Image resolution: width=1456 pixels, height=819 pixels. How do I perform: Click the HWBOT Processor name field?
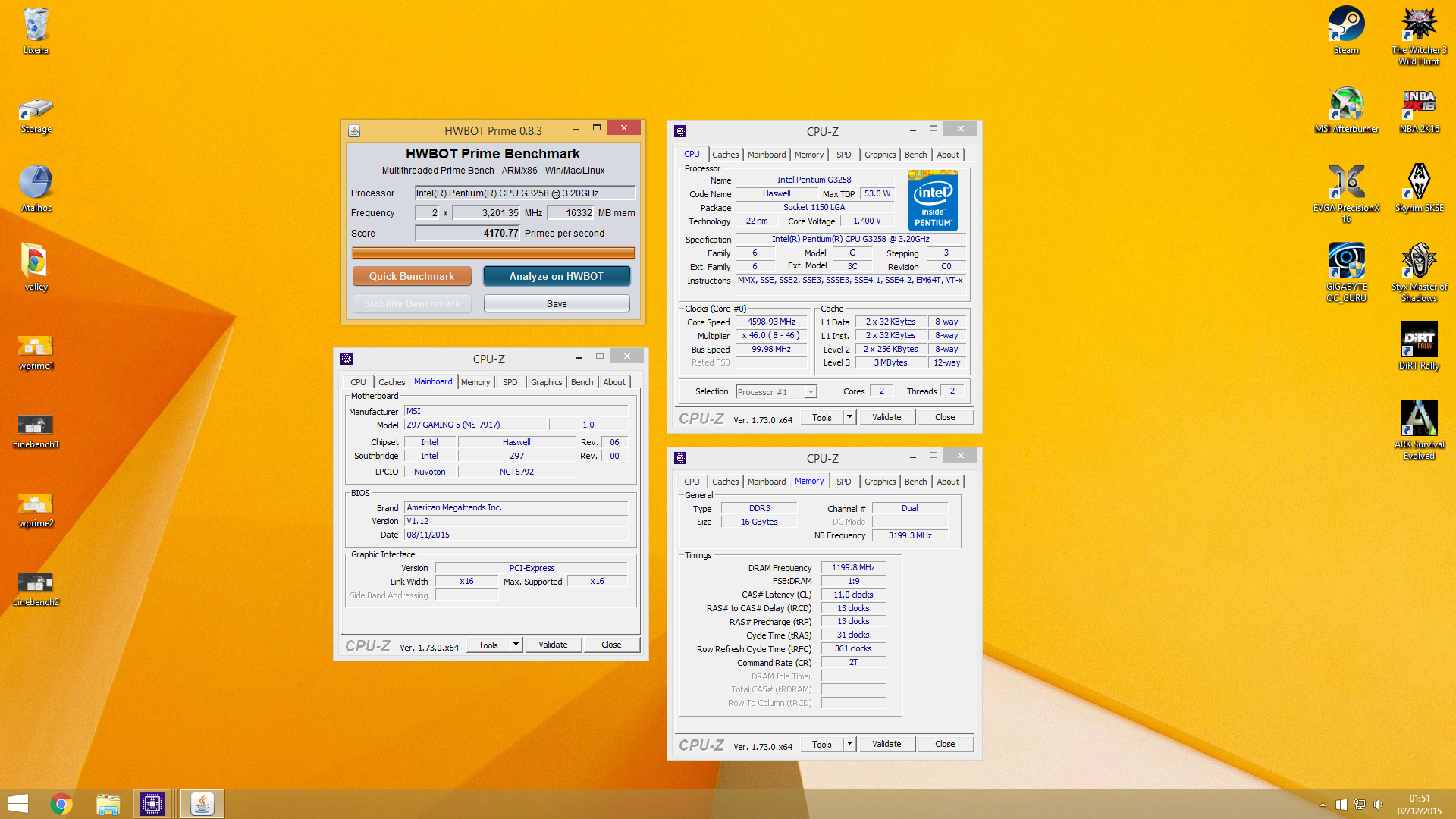[x=525, y=193]
